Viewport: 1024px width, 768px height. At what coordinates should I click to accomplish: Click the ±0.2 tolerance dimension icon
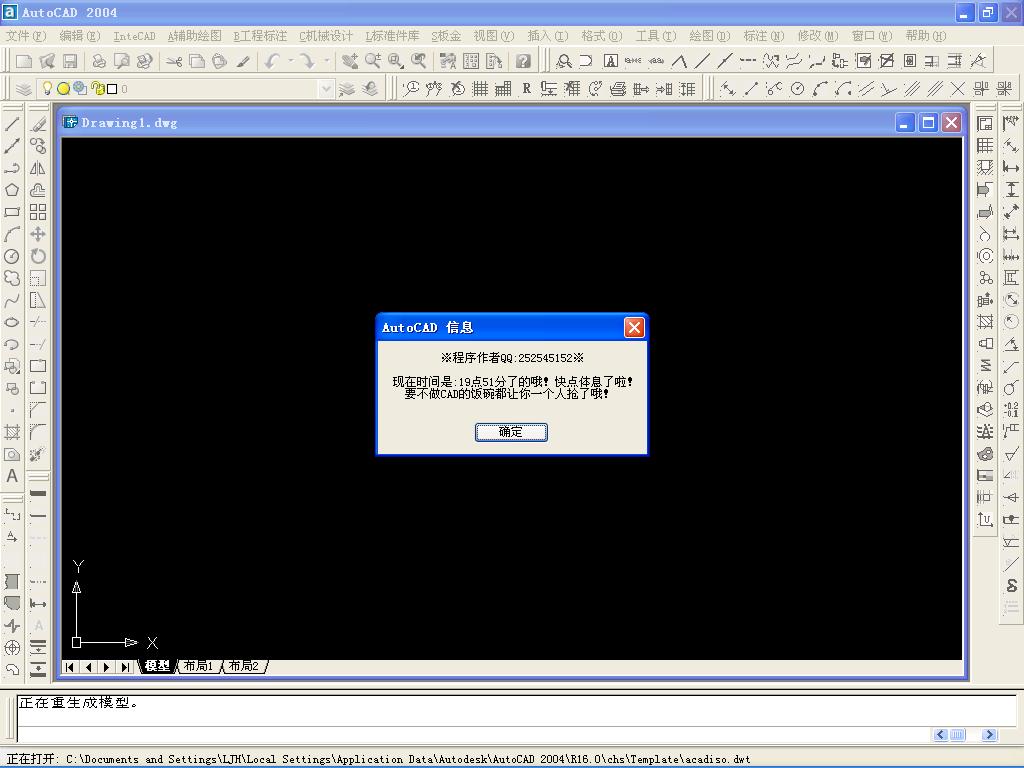point(1011,409)
